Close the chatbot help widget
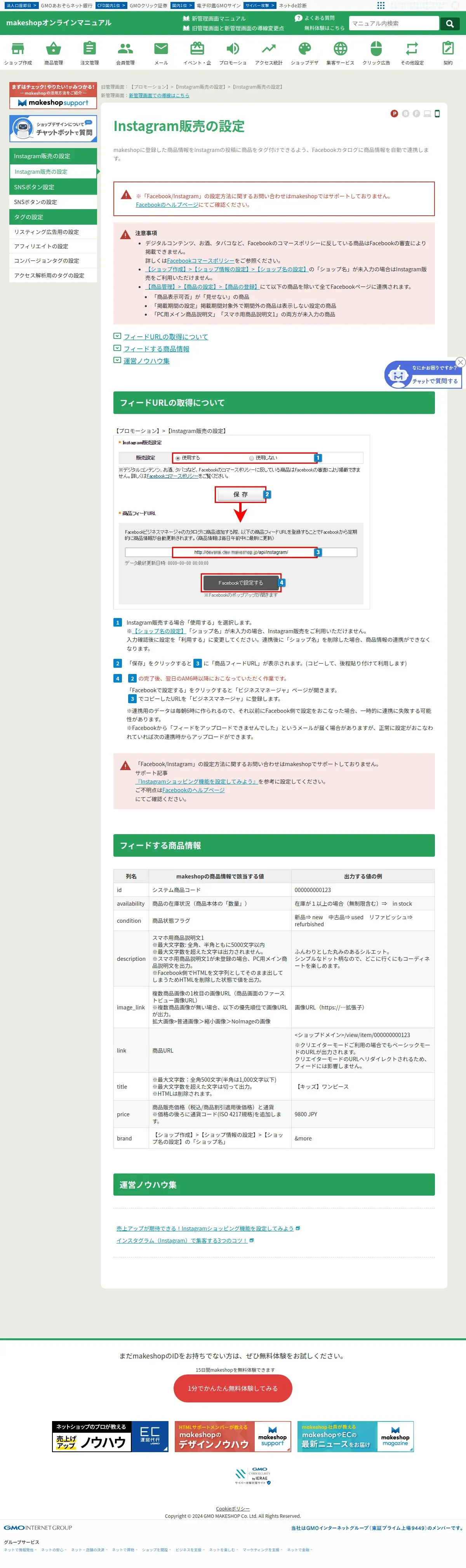 461,362
